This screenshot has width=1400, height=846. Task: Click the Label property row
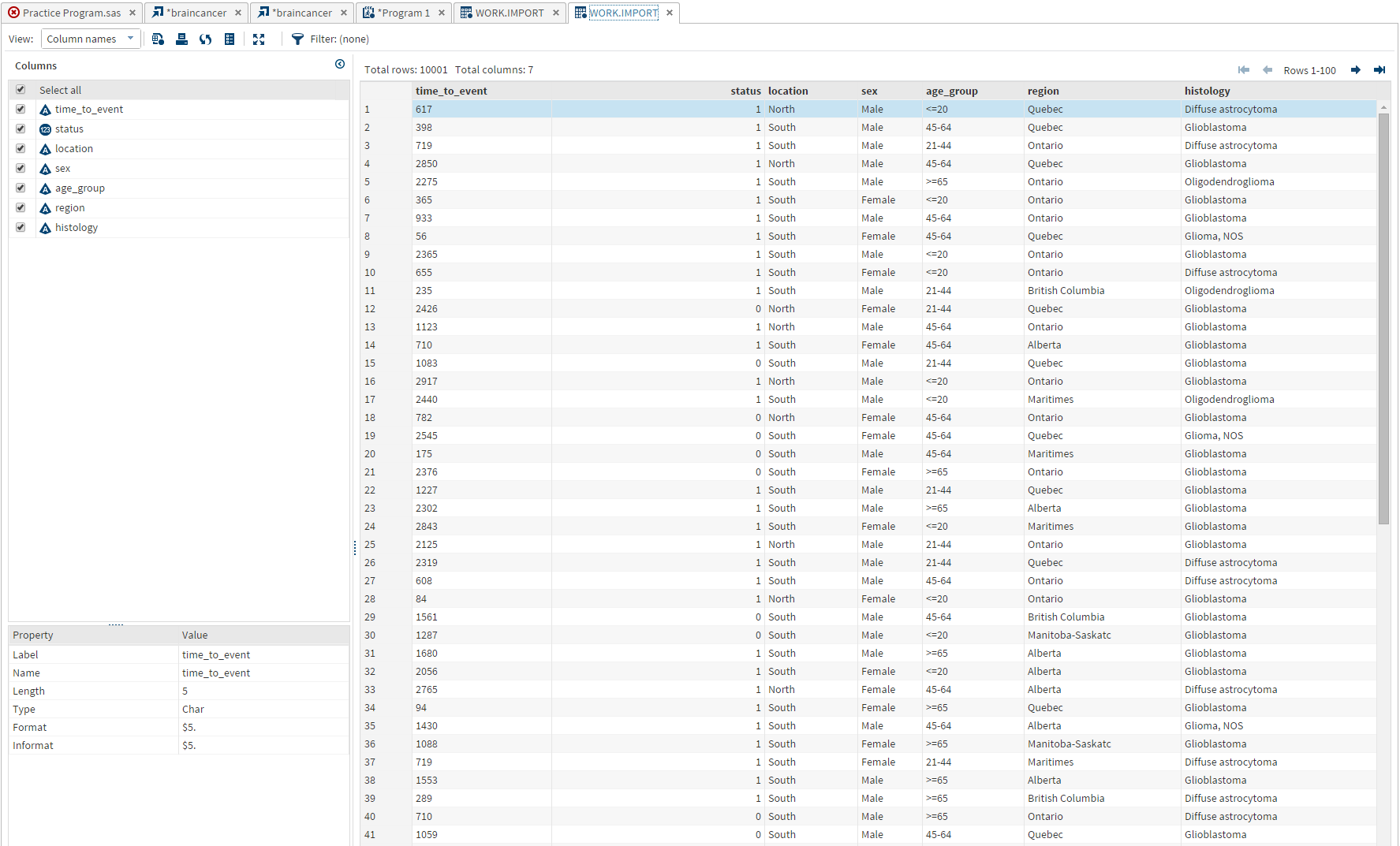(x=179, y=655)
